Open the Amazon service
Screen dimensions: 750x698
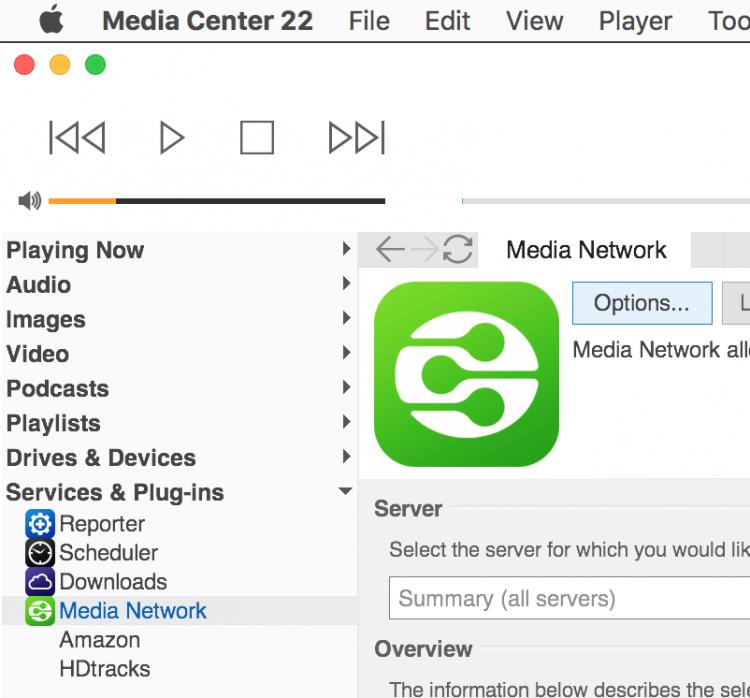99,640
